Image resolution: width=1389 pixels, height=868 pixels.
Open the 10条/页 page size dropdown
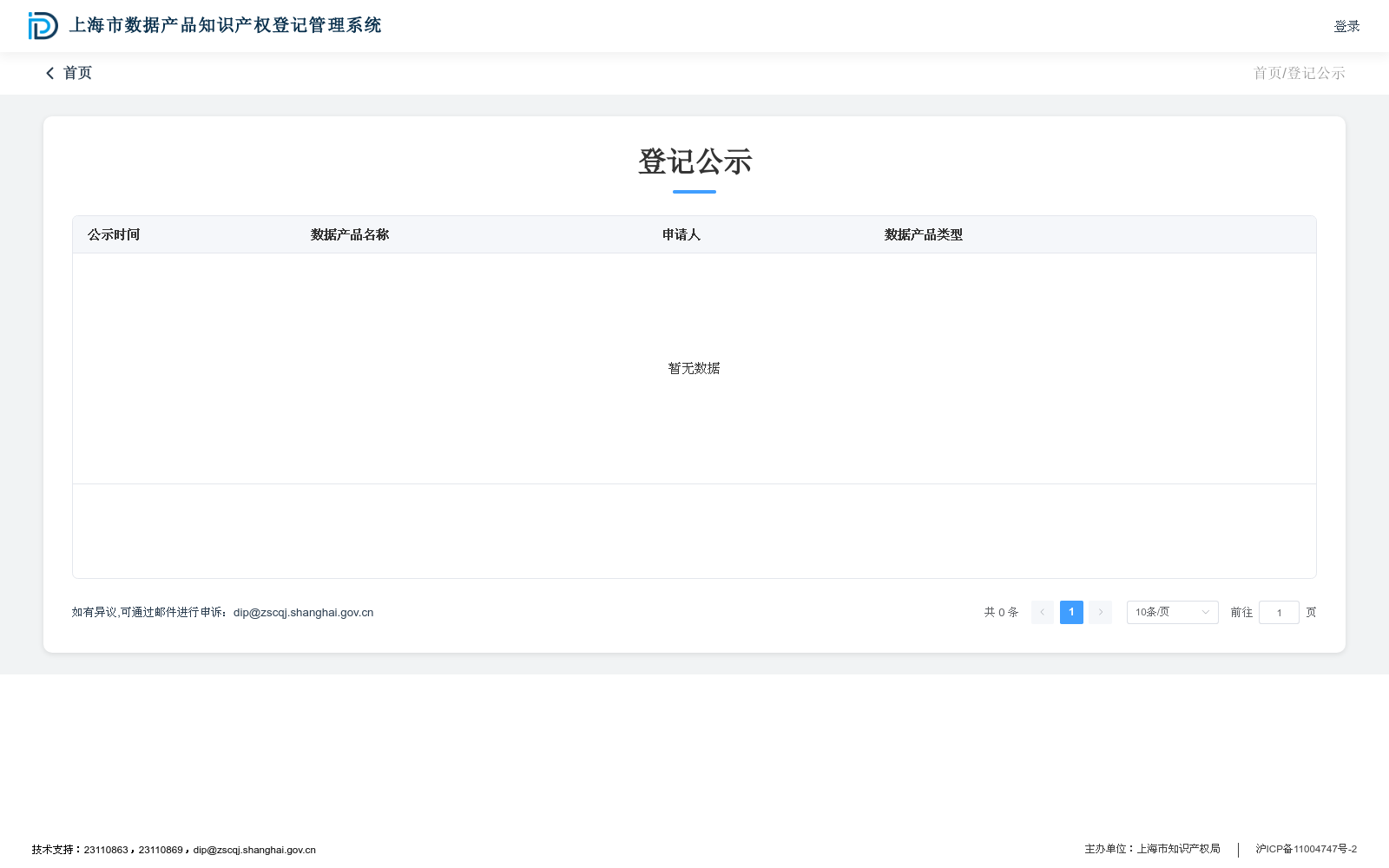click(x=1172, y=612)
